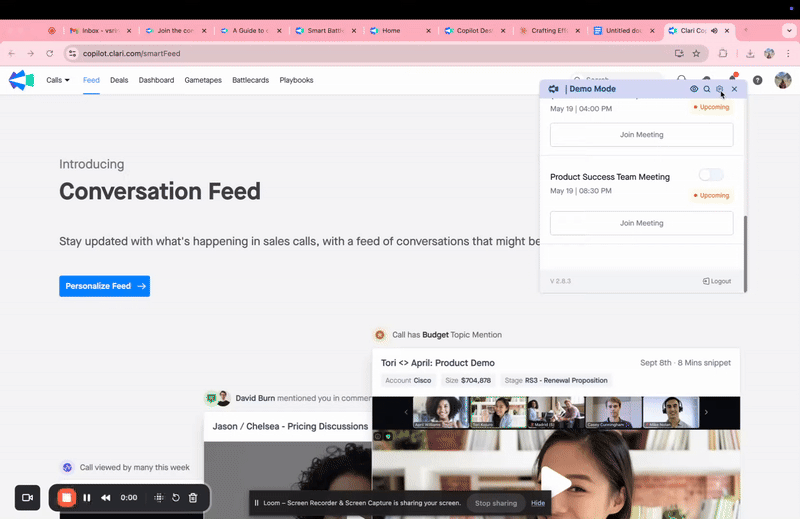Select the April Williams participant thumbnail
The image size is (800, 519).
click(x=440, y=412)
